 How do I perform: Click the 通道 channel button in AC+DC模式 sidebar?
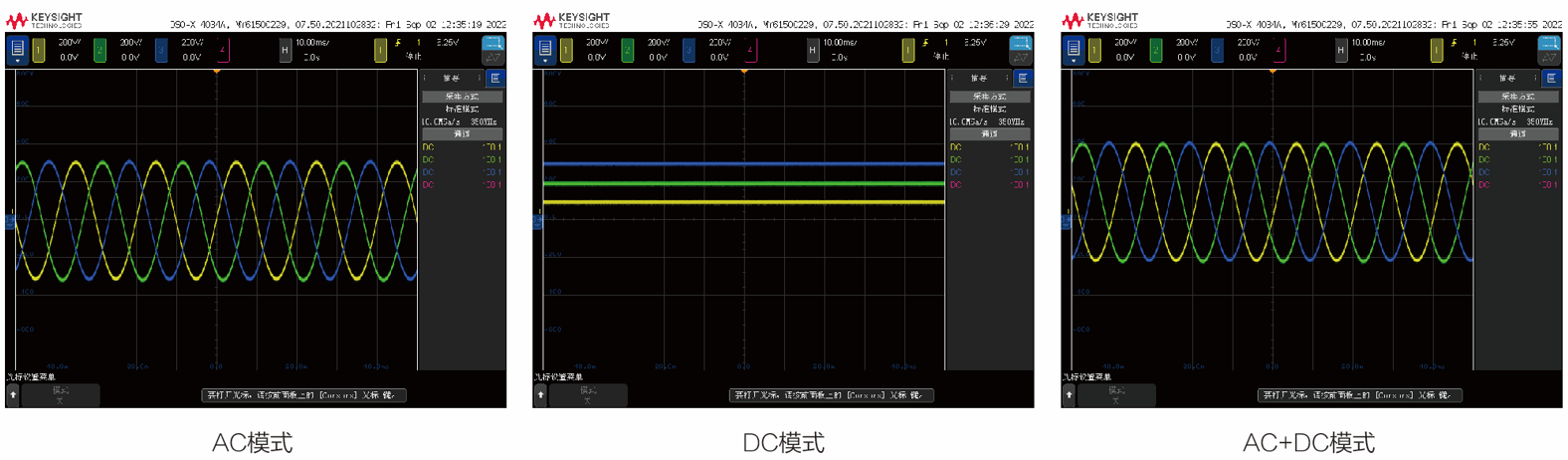click(x=1517, y=133)
